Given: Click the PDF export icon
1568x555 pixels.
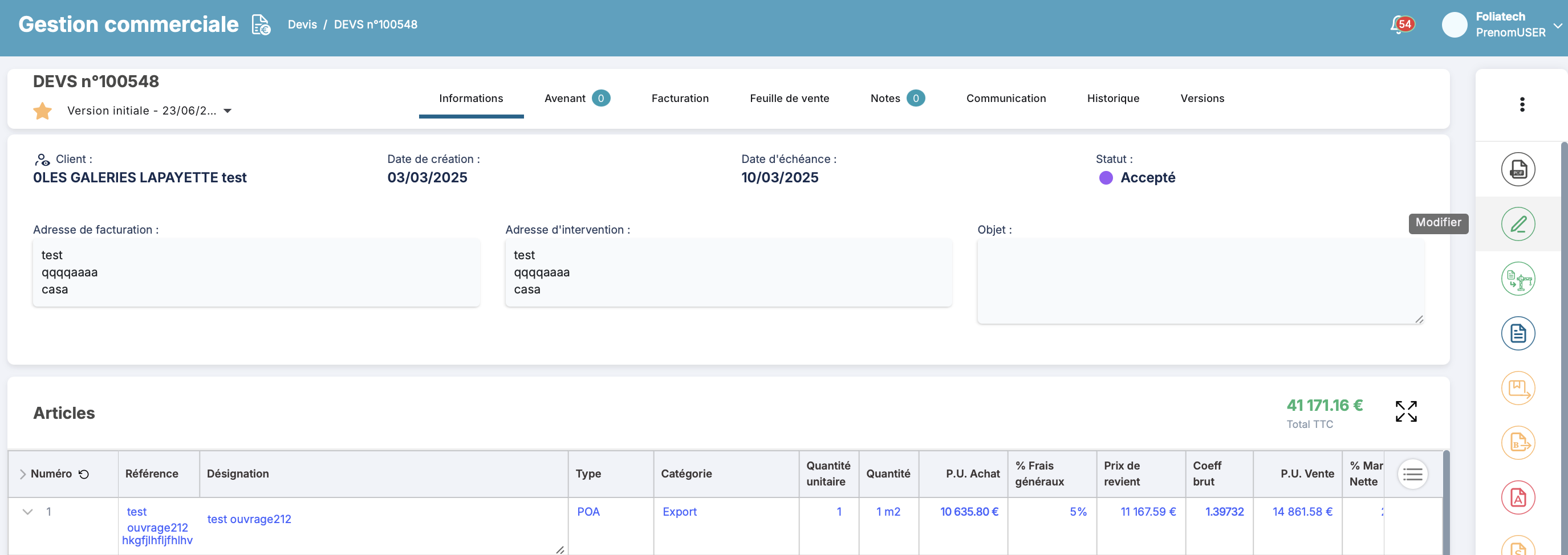Looking at the screenshot, I should [x=1517, y=169].
